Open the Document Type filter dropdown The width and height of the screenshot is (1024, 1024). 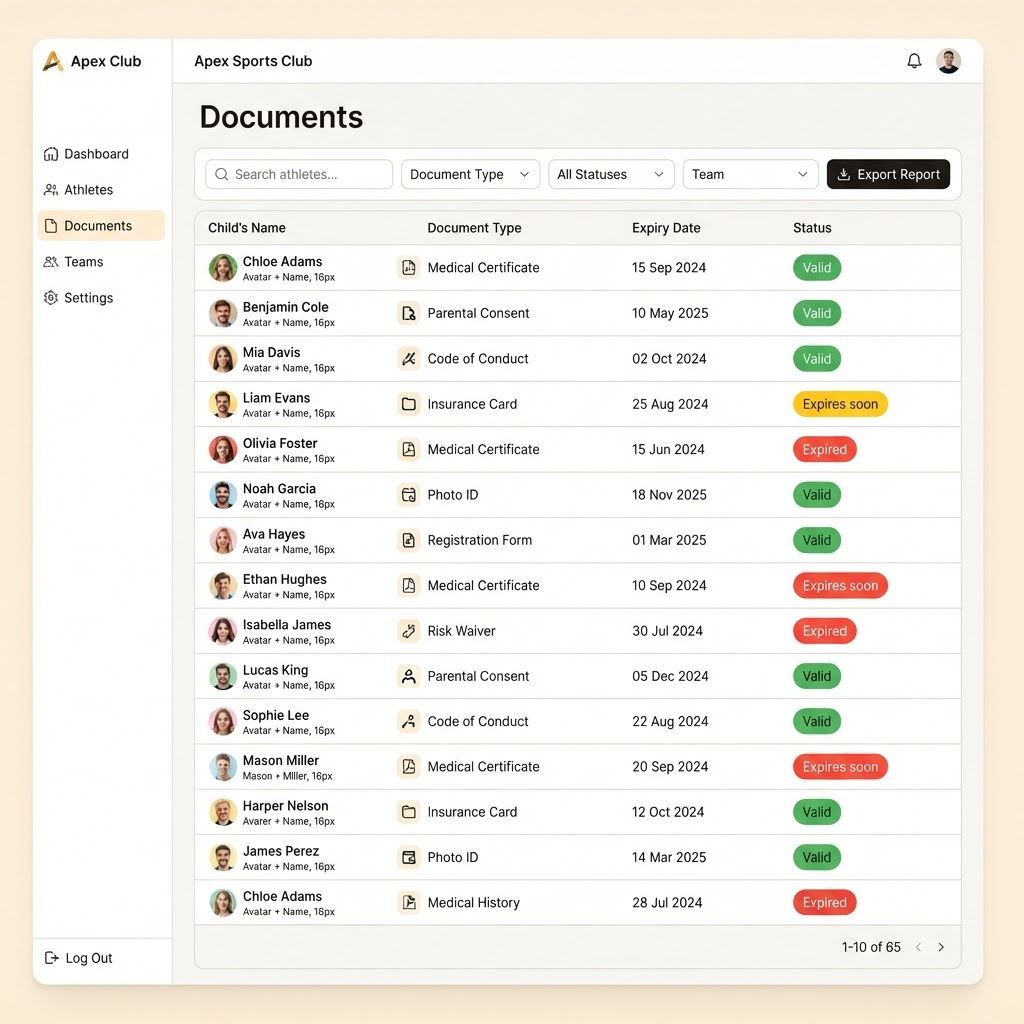(x=470, y=174)
